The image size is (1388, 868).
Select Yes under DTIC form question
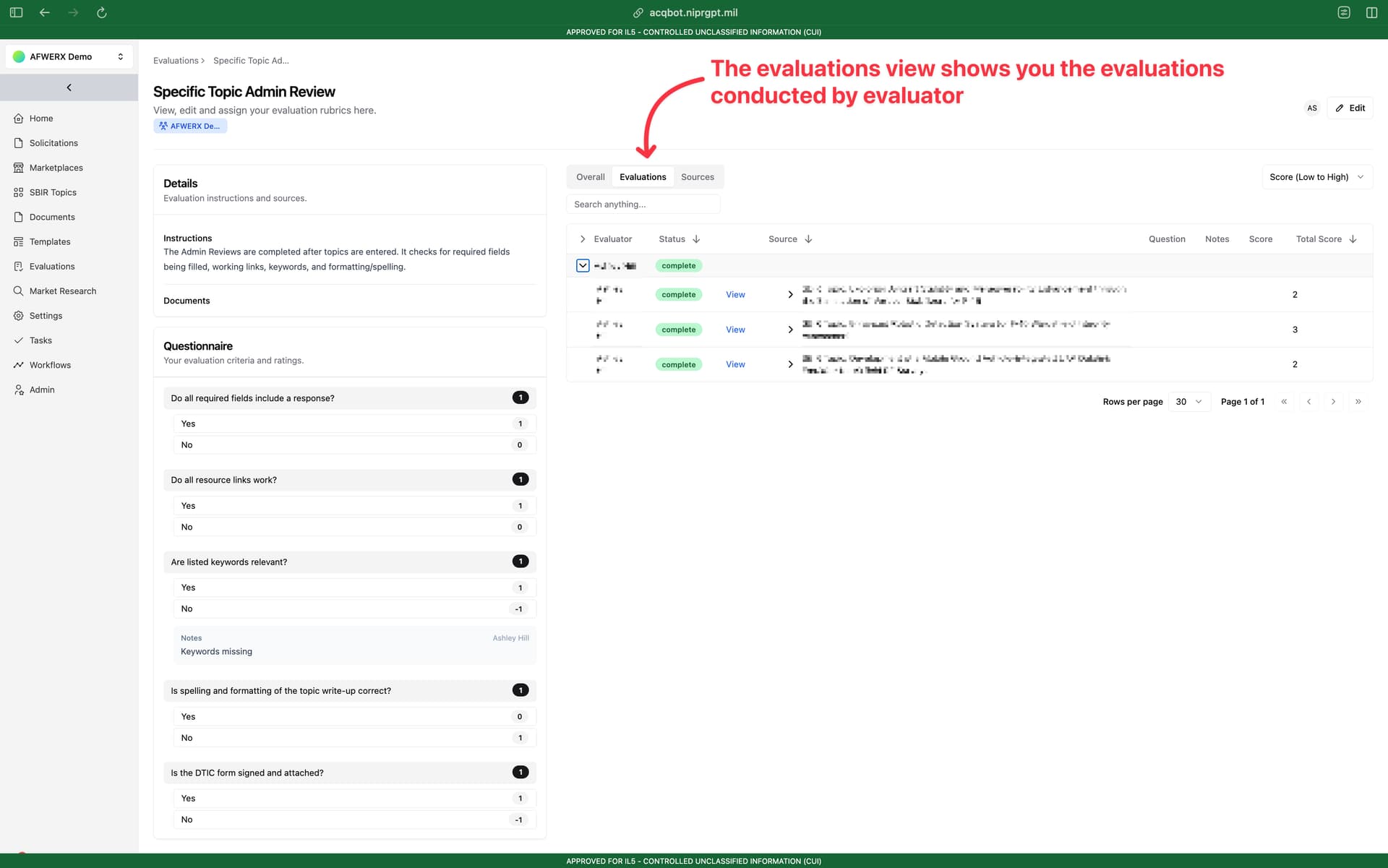[x=354, y=799]
